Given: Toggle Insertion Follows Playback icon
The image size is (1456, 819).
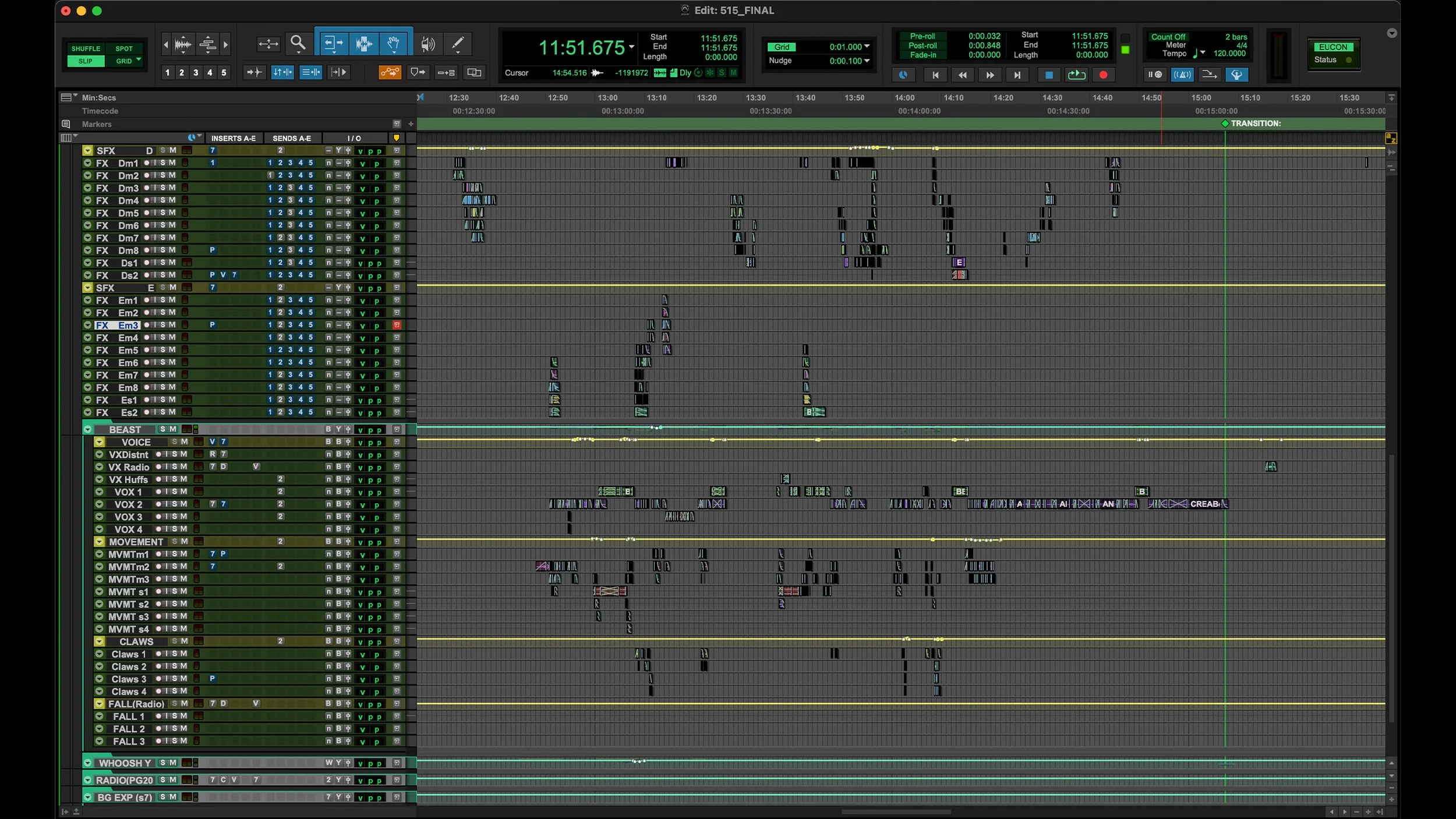Looking at the screenshot, I should coord(338,72).
